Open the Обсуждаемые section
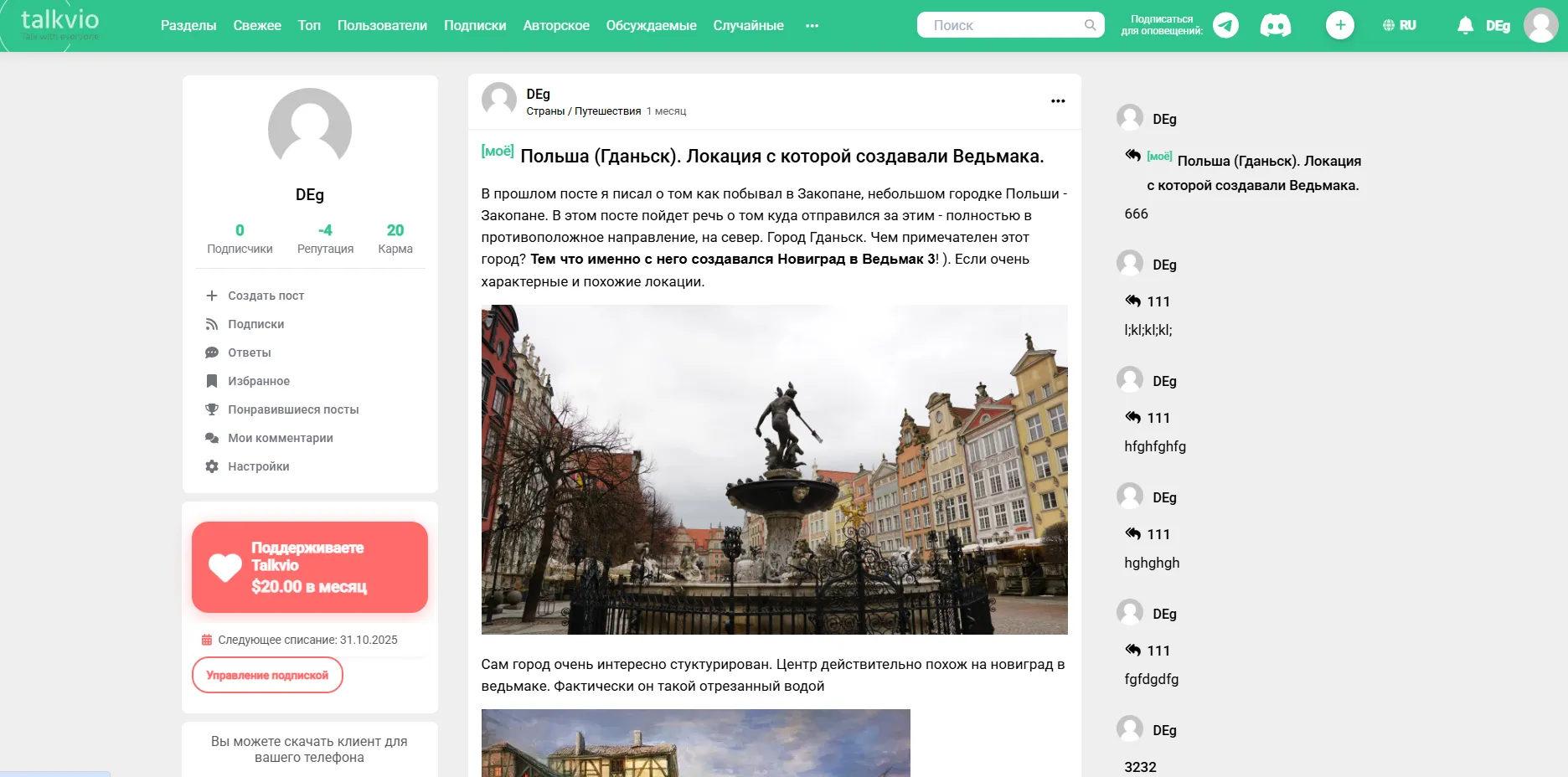Screen dimensions: 1568x777 pos(652,25)
